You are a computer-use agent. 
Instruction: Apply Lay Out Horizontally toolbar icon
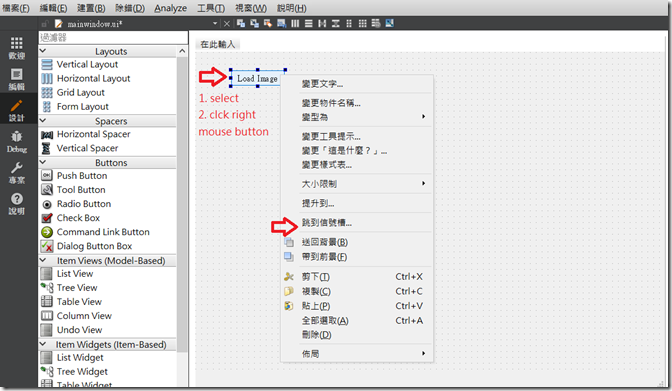click(x=295, y=24)
